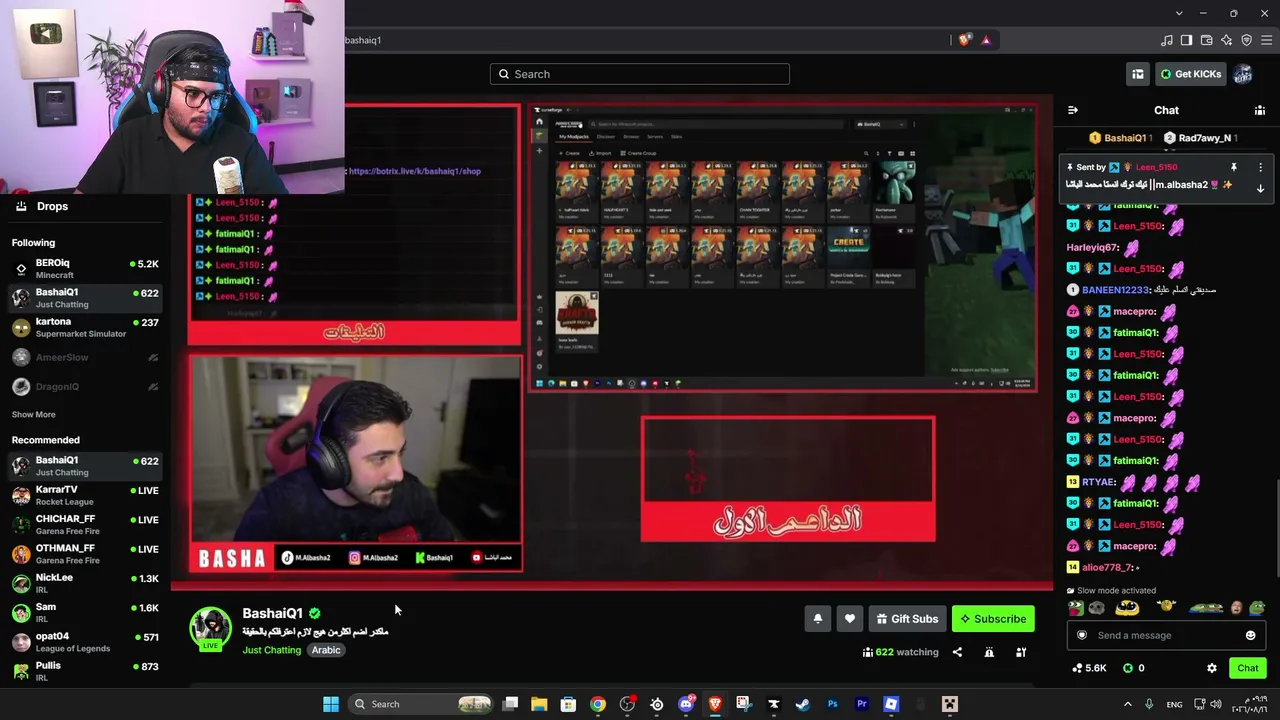Open the Windows Start menu
1280x720 pixels.
(x=331, y=704)
